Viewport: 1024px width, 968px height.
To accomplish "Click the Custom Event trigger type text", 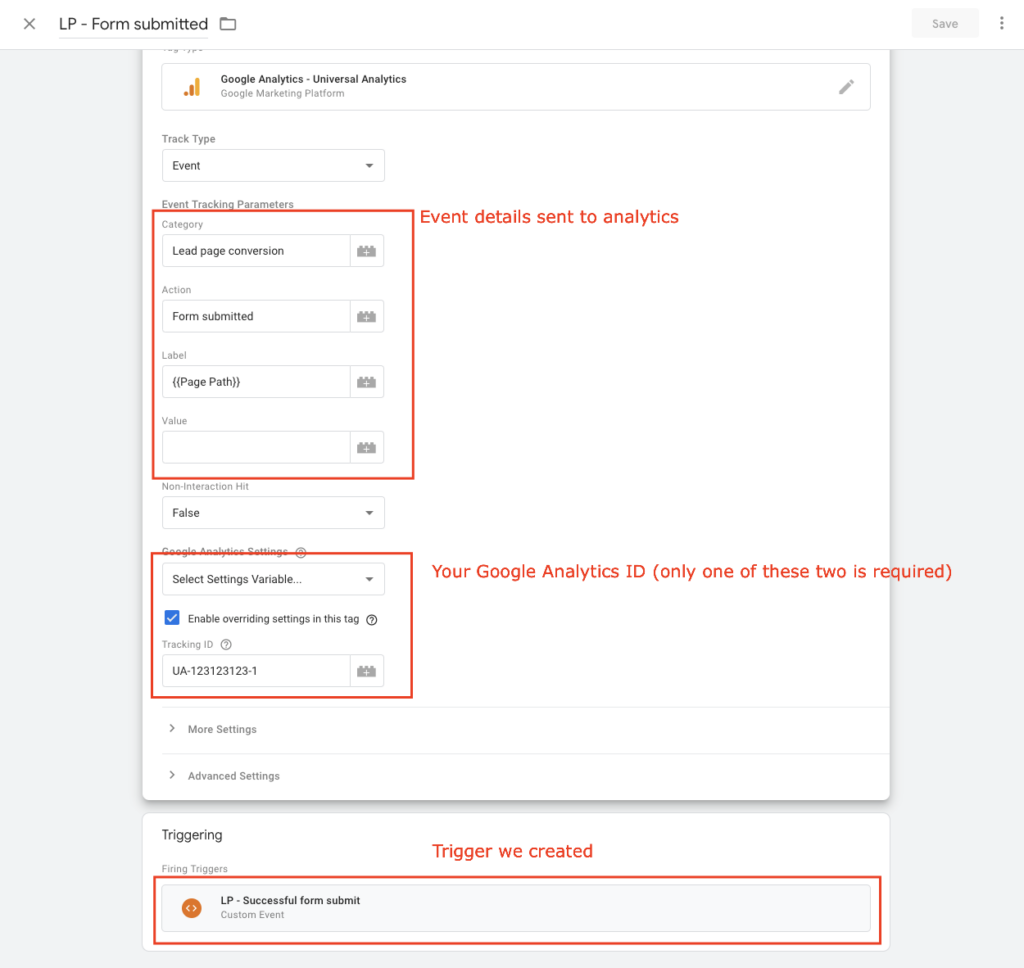I will (x=252, y=915).
